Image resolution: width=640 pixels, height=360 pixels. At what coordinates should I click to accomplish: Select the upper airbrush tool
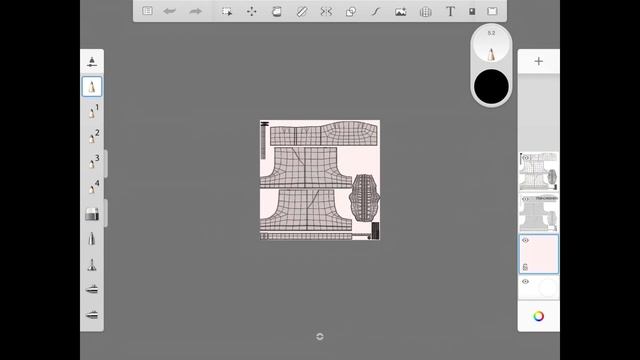92,289
